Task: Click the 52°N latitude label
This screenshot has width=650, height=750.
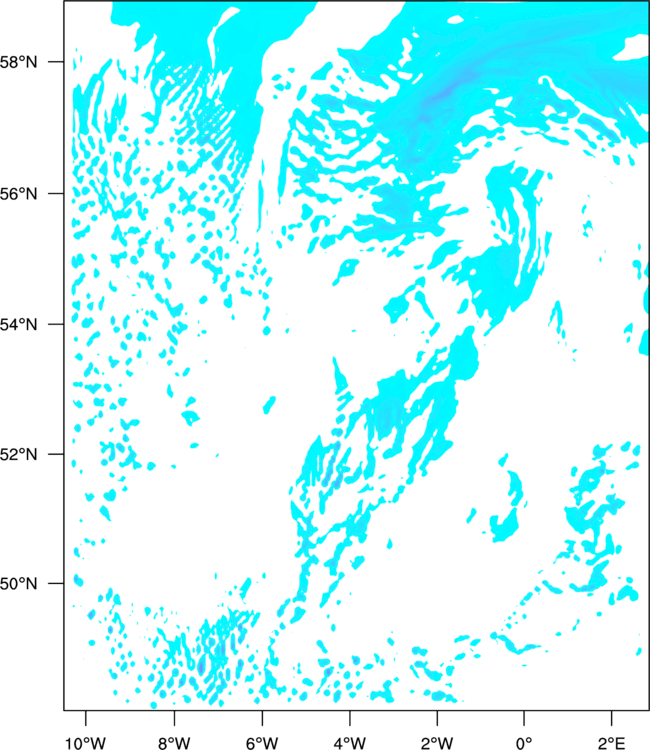Action: tap(18, 454)
